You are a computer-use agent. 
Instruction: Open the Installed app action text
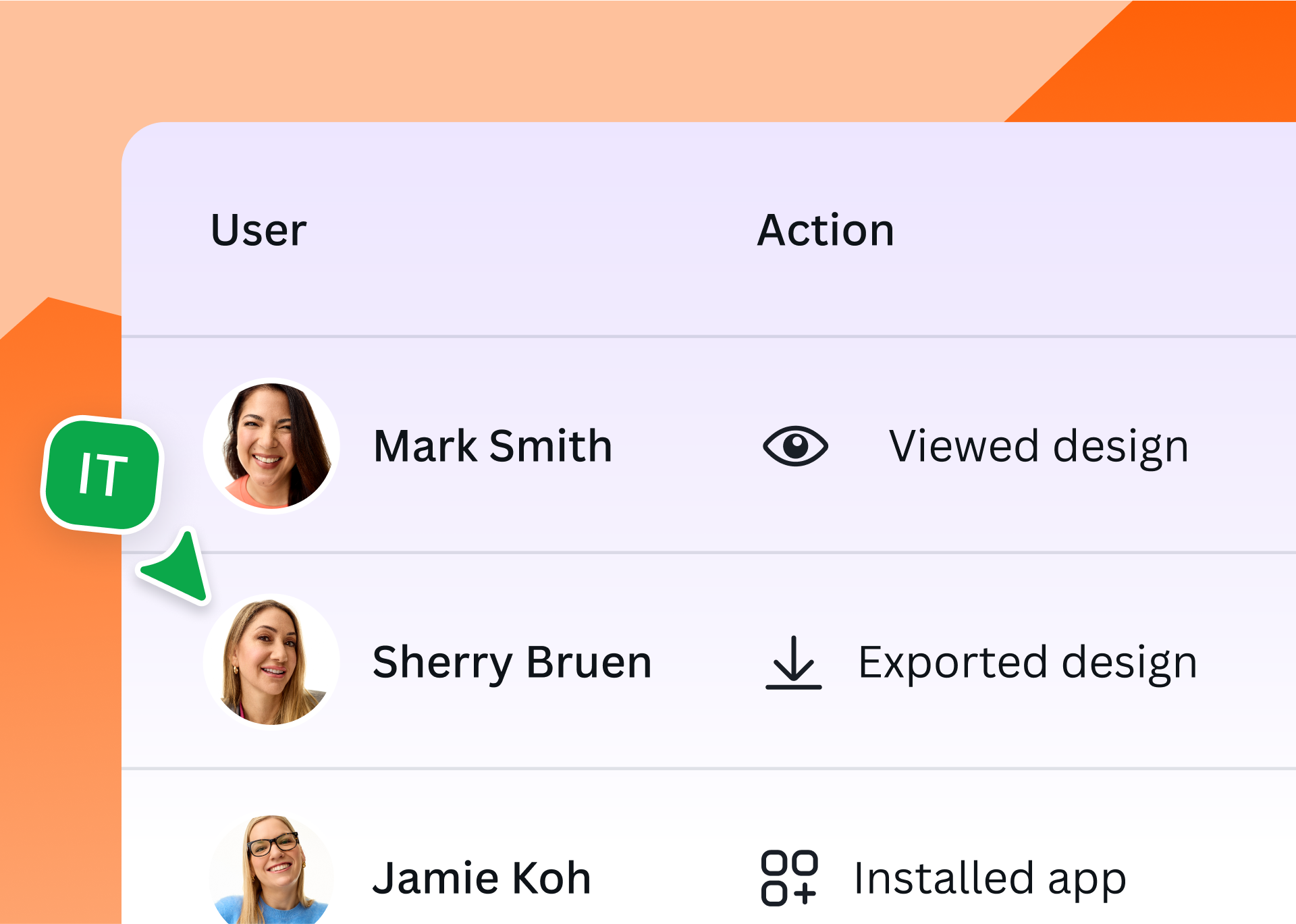point(990,878)
